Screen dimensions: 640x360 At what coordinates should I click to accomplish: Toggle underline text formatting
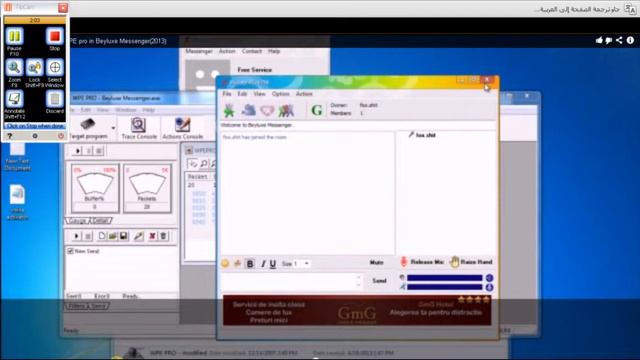click(273, 264)
